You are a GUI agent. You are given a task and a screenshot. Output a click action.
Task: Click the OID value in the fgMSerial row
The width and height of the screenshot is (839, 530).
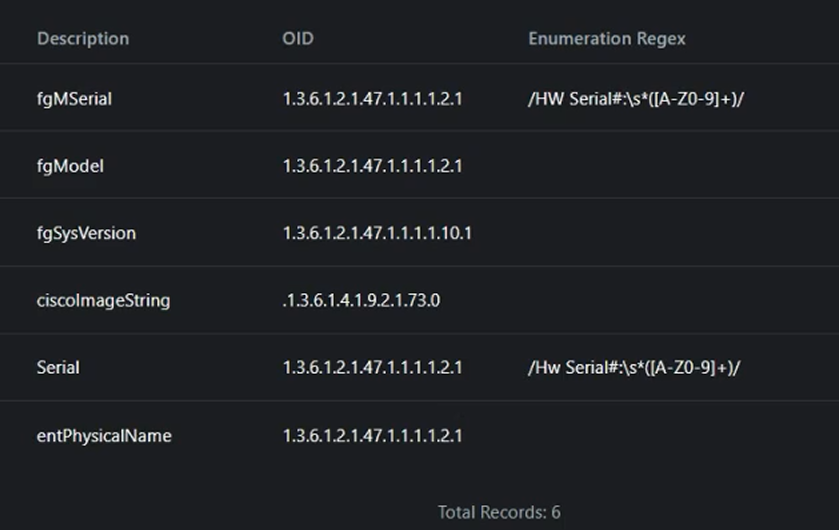pos(372,99)
